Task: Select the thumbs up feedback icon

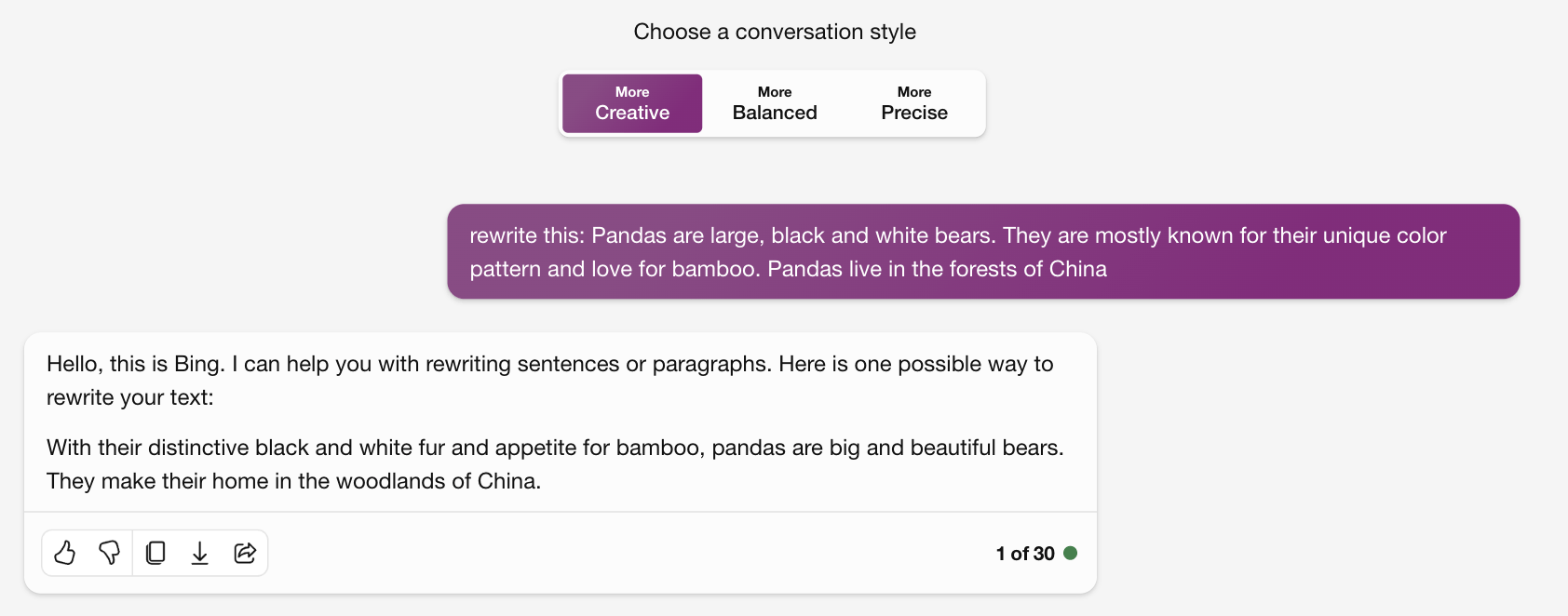Action: click(64, 552)
